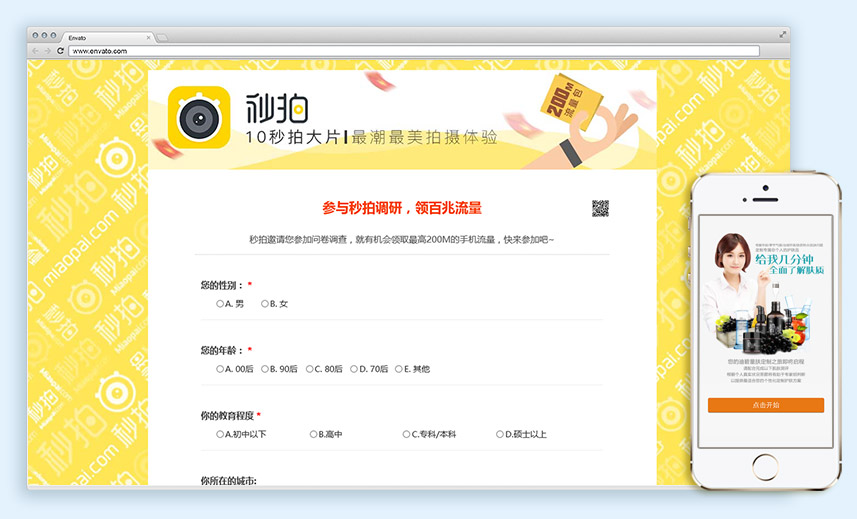The height and width of the screenshot is (519, 857).
Task: Select education D.硕士以上
Action: (521, 434)
